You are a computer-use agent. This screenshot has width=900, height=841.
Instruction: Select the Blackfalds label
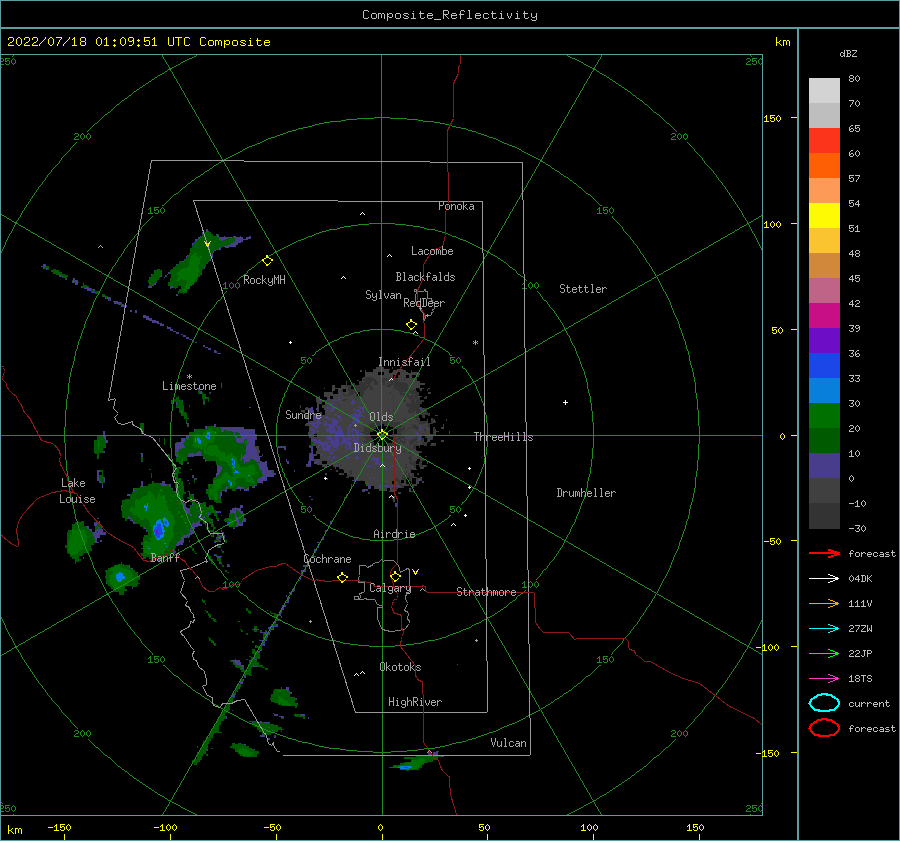[x=425, y=277]
